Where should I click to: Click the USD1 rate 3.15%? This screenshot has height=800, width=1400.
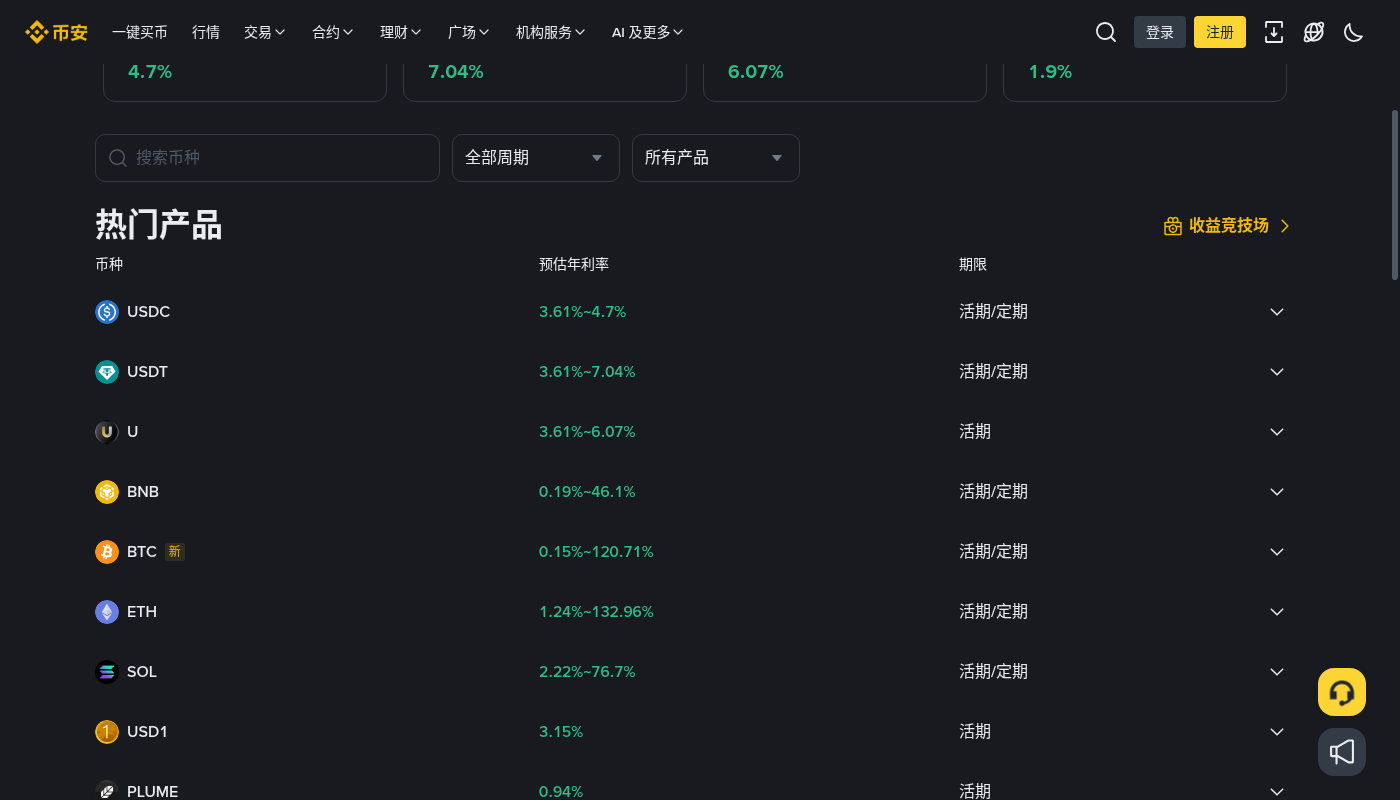coord(561,732)
